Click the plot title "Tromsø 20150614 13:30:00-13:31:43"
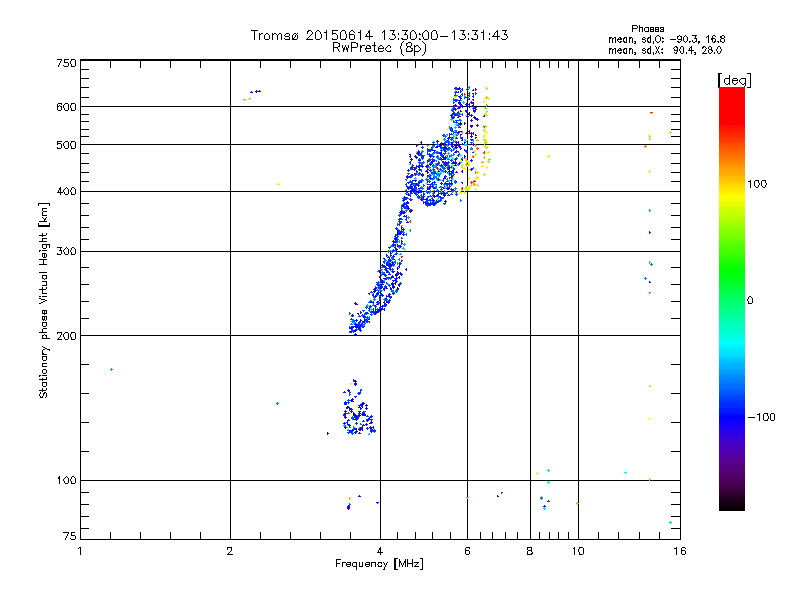Viewport: 800px width, 600px height. pos(379,35)
